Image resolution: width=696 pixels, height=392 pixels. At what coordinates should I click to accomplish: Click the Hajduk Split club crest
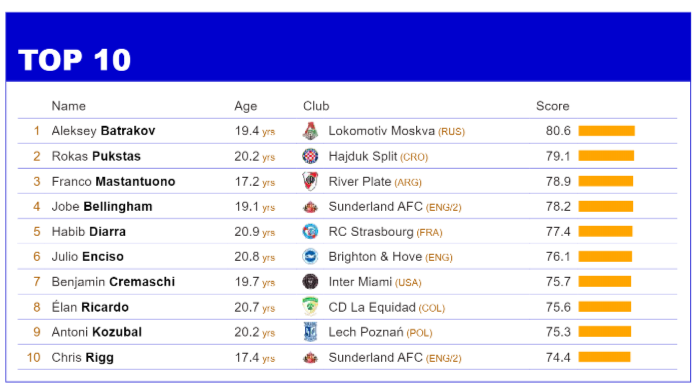point(310,156)
